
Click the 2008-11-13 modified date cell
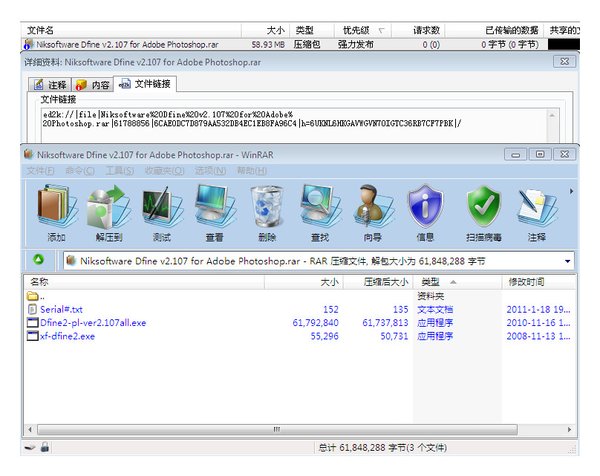[x=538, y=336]
